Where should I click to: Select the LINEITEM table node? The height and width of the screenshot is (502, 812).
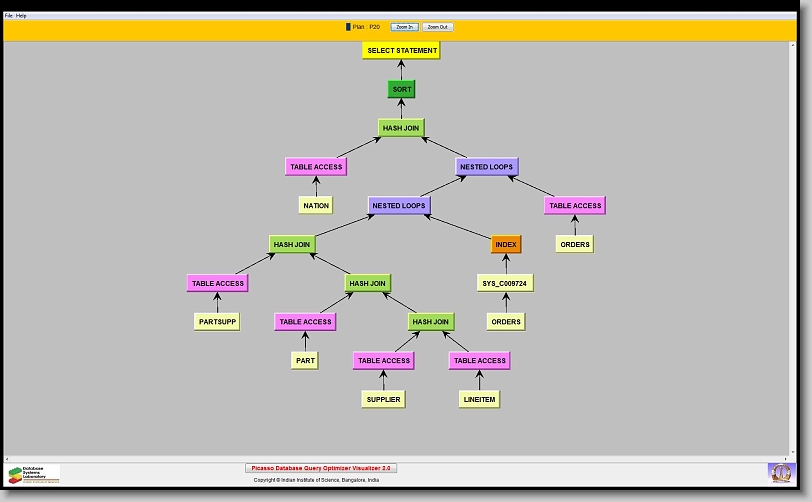pos(479,399)
